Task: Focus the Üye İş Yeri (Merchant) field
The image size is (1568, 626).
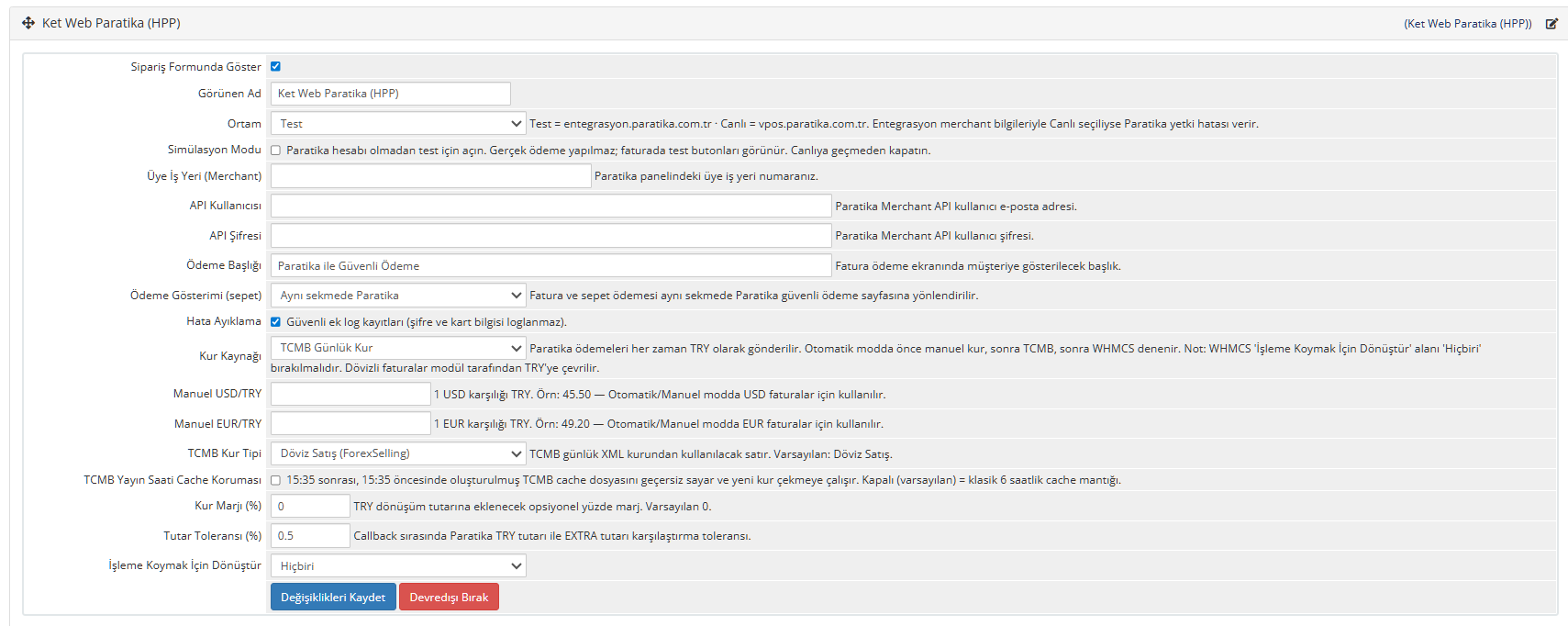Action: [430, 176]
